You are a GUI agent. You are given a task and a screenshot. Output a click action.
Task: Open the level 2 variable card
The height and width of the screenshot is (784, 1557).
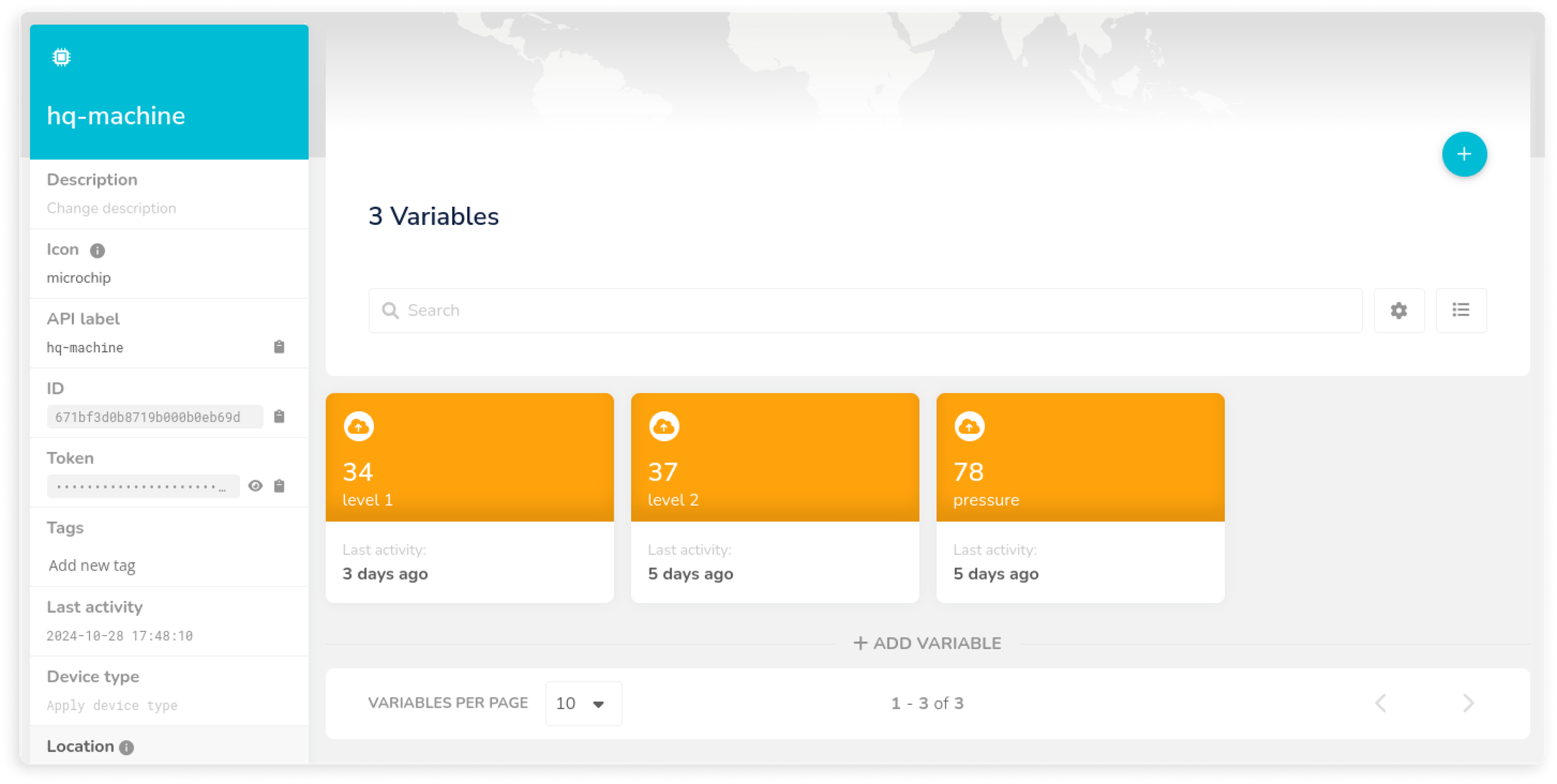[775, 497]
